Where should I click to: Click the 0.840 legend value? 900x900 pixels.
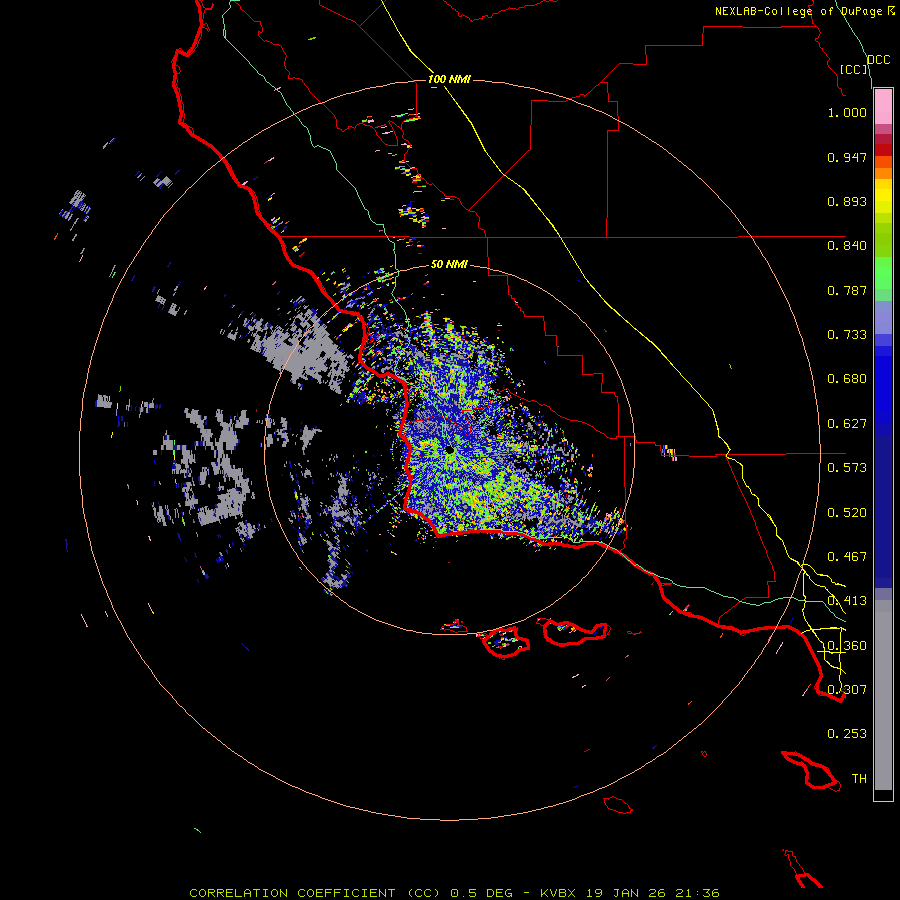coord(847,246)
